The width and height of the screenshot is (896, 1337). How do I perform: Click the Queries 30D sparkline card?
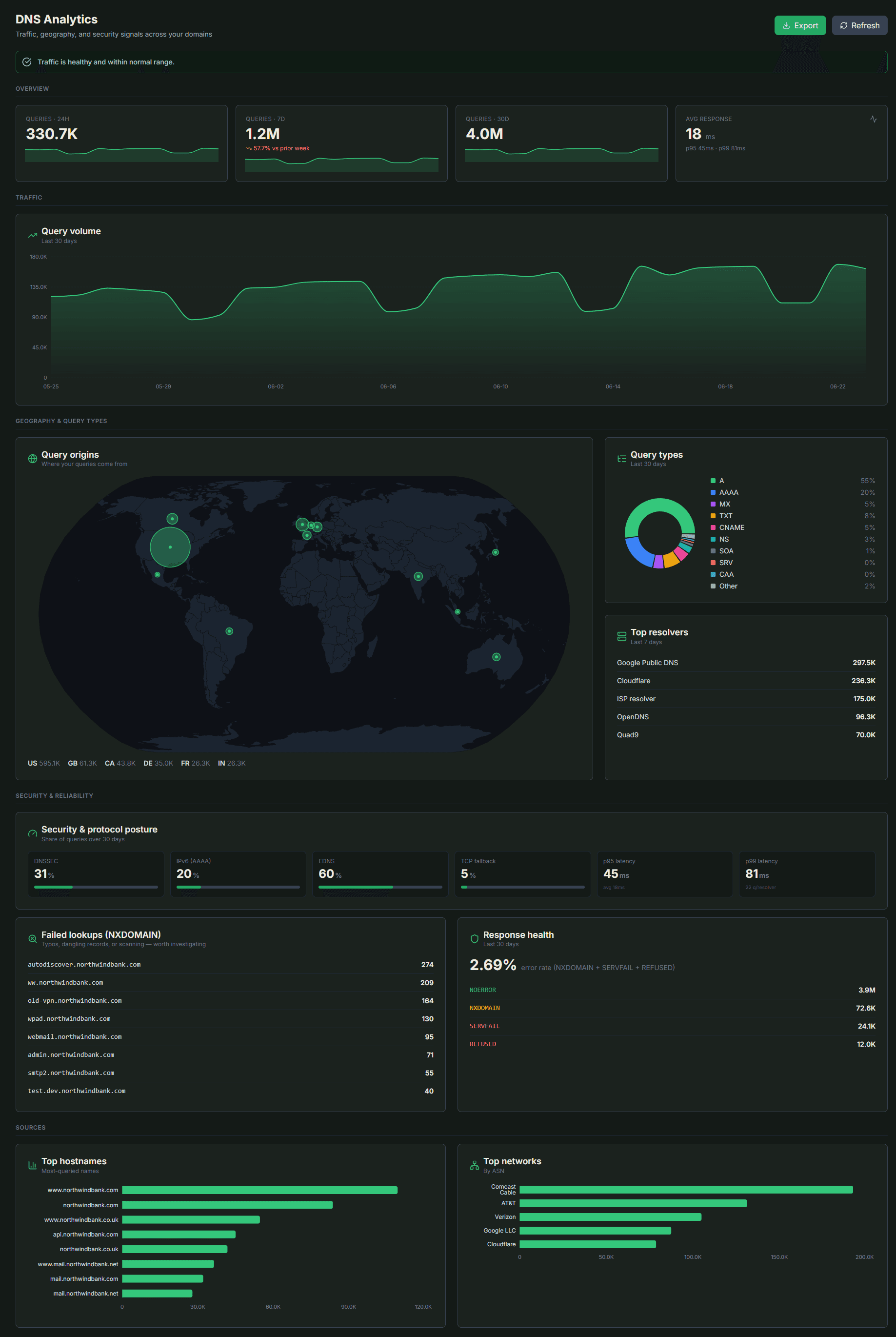561,143
